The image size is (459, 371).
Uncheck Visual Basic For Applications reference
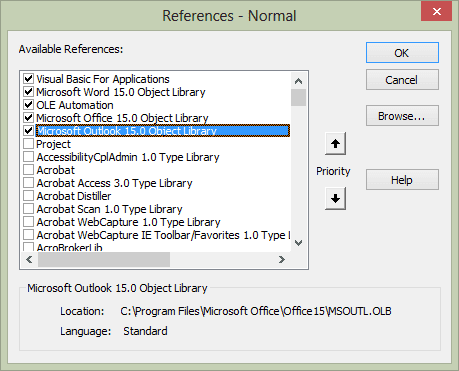point(29,79)
